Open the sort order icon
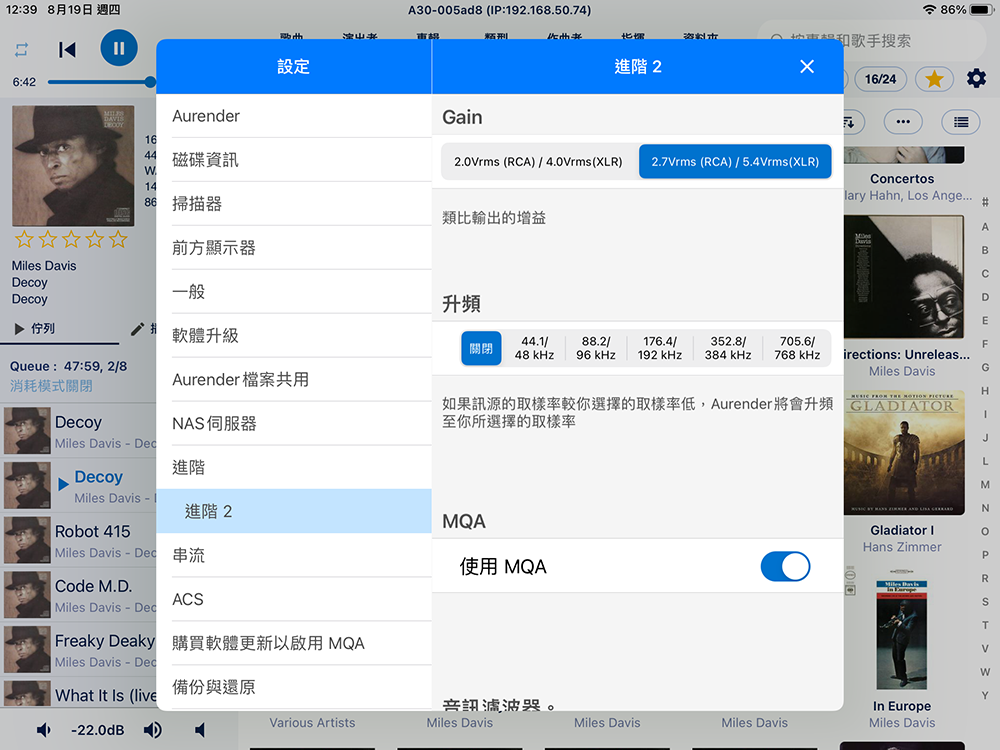The height and width of the screenshot is (750, 1000). point(849,122)
